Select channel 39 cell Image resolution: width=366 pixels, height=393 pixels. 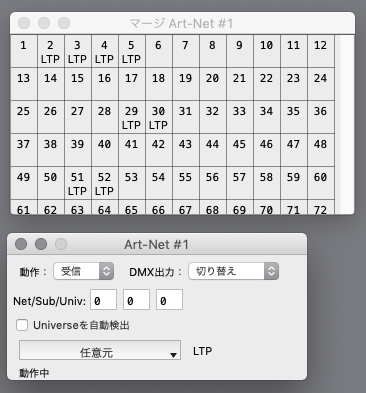(78, 150)
